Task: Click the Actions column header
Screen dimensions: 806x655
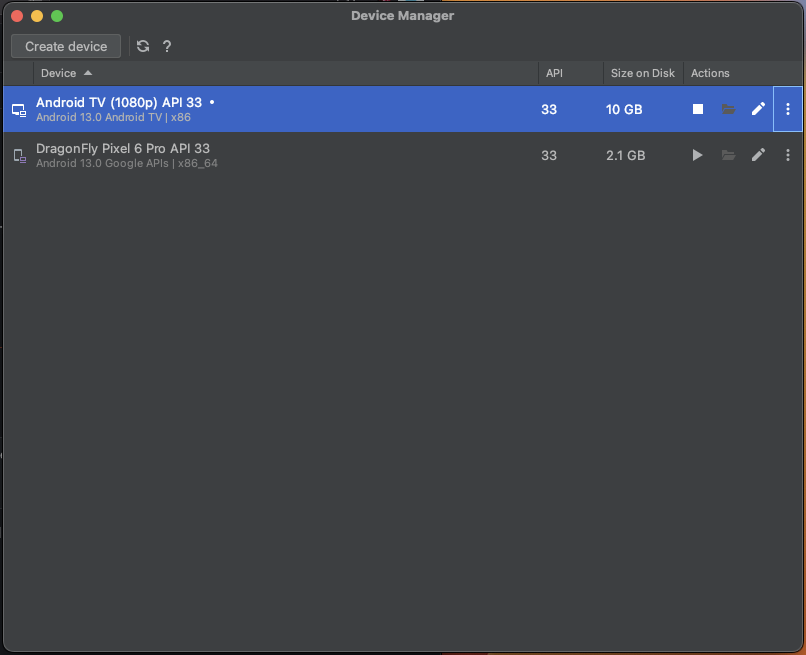Action: pyautogui.click(x=710, y=73)
